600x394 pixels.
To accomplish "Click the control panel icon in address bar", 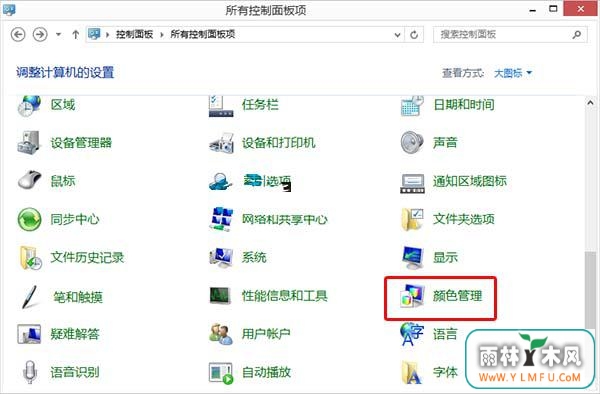I will click(x=94, y=34).
